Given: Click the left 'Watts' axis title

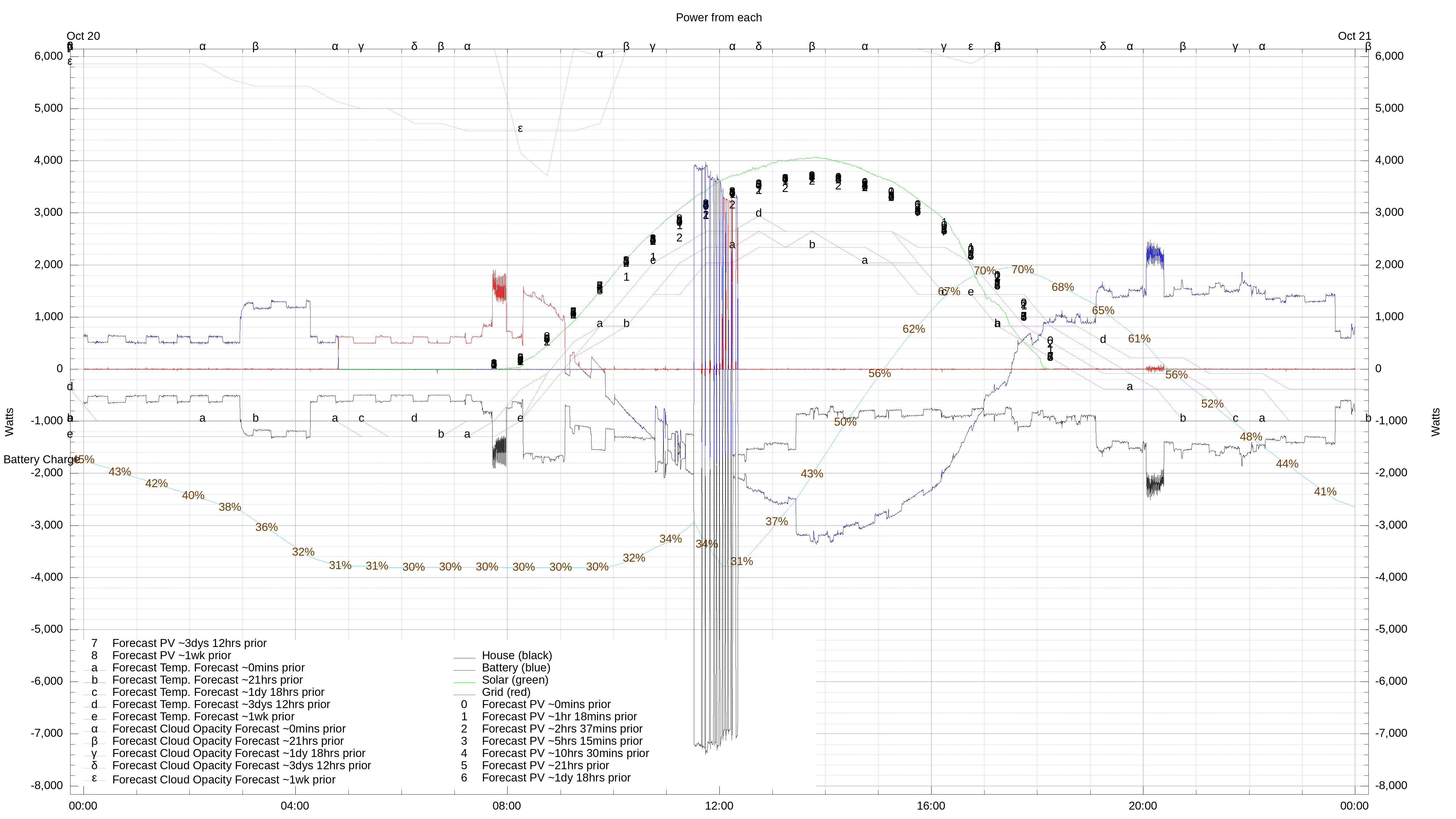Looking at the screenshot, I should pos(9,422).
